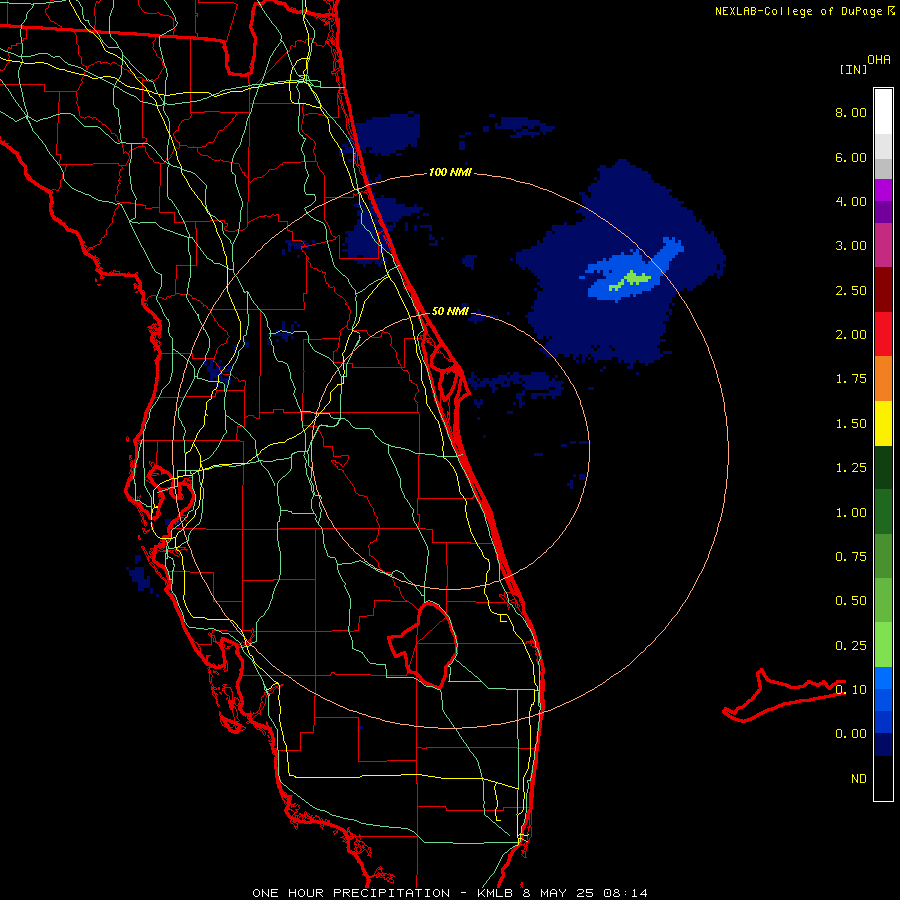900x900 pixels.
Task: Pick the dark maroon legend swatch
Action: pos(883,290)
